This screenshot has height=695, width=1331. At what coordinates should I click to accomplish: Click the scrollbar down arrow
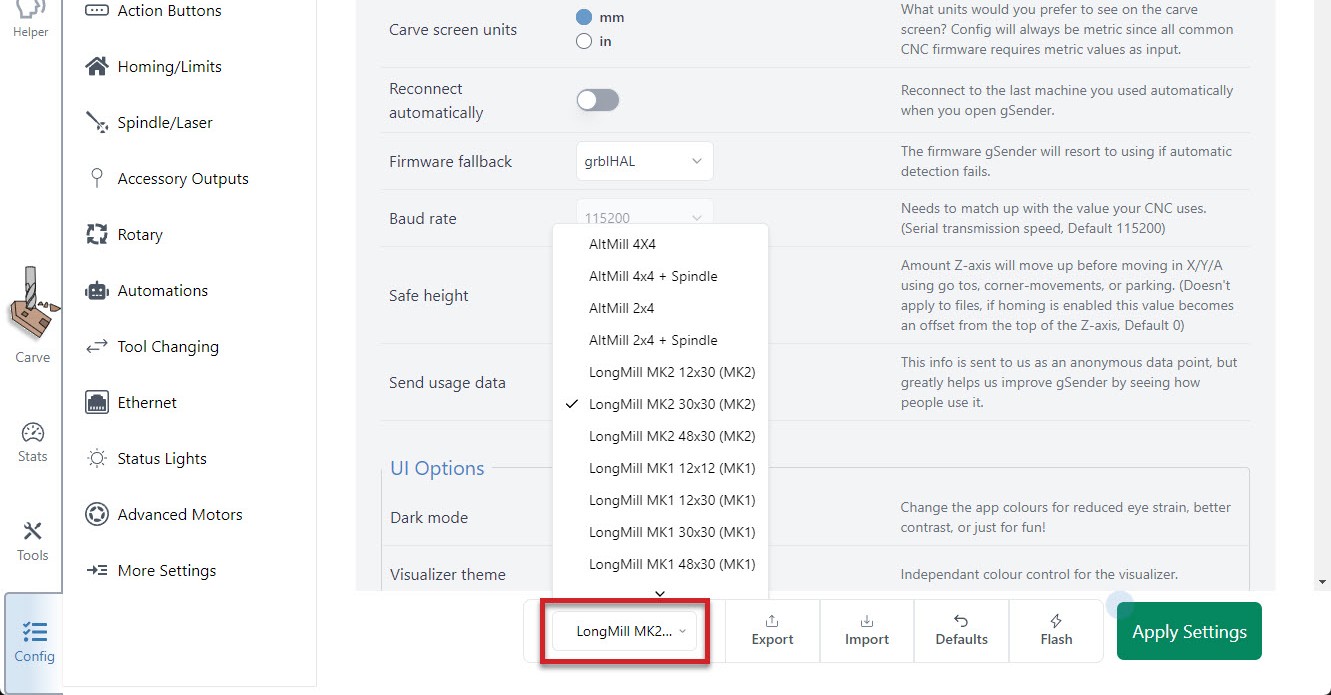pos(1323,581)
